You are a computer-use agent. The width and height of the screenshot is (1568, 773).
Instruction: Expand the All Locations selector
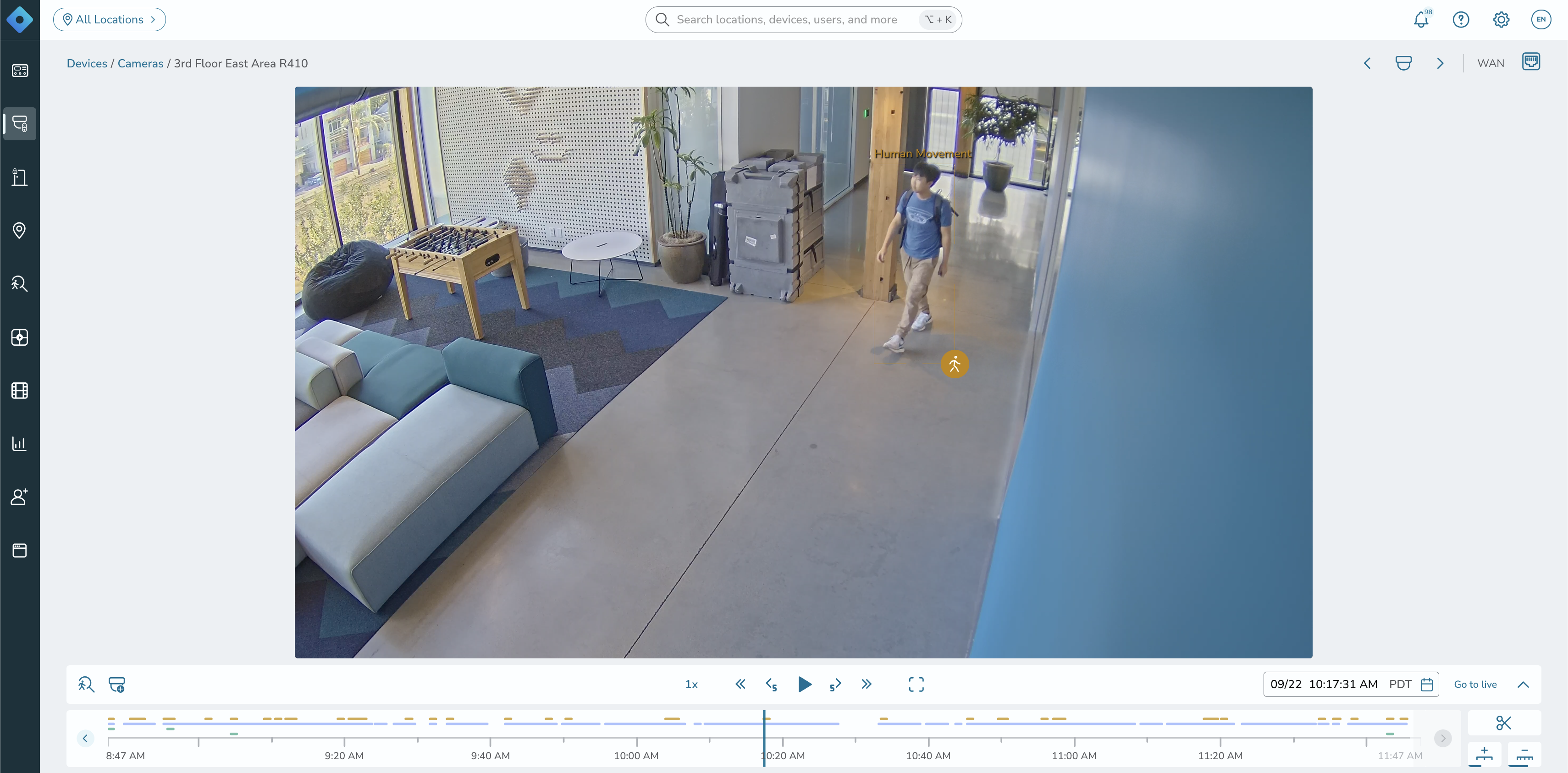(x=110, y=19)
